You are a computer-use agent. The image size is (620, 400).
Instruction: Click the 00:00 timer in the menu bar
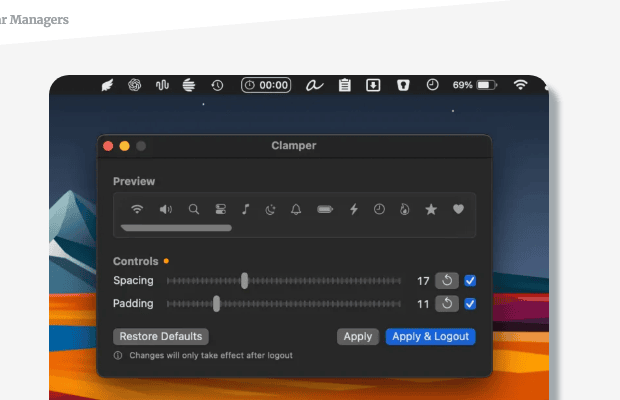[x=266, y=85]
